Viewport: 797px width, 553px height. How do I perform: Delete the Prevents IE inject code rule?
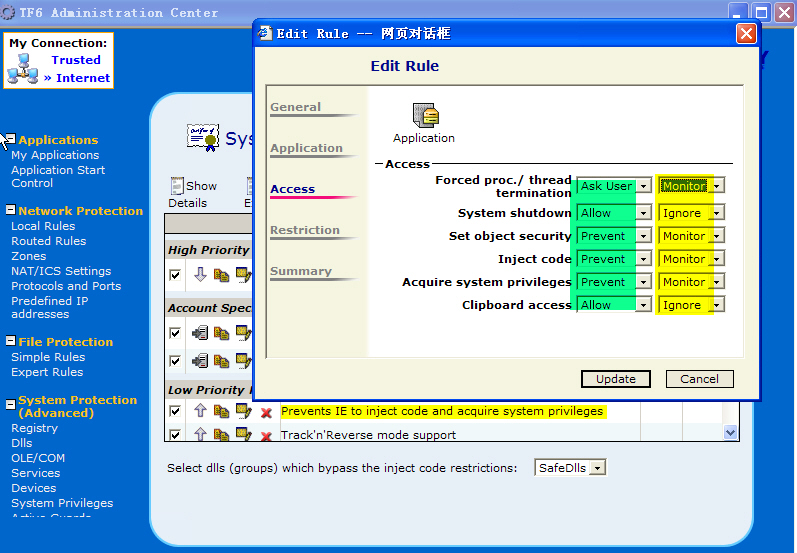coord(266,412)
